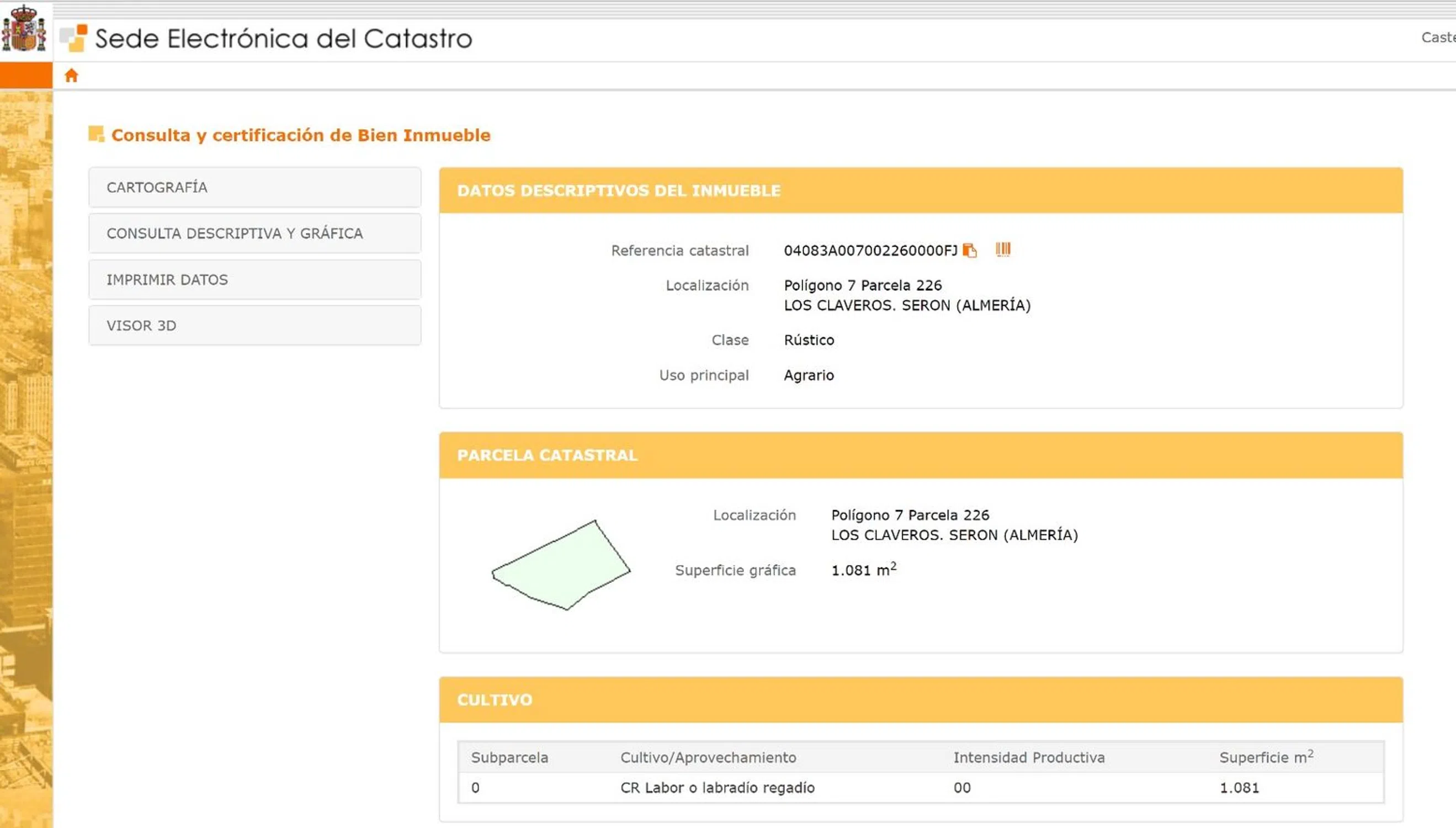
Task: Copy the cadastral reference with the clipboard icon
Action: (970, 251)
